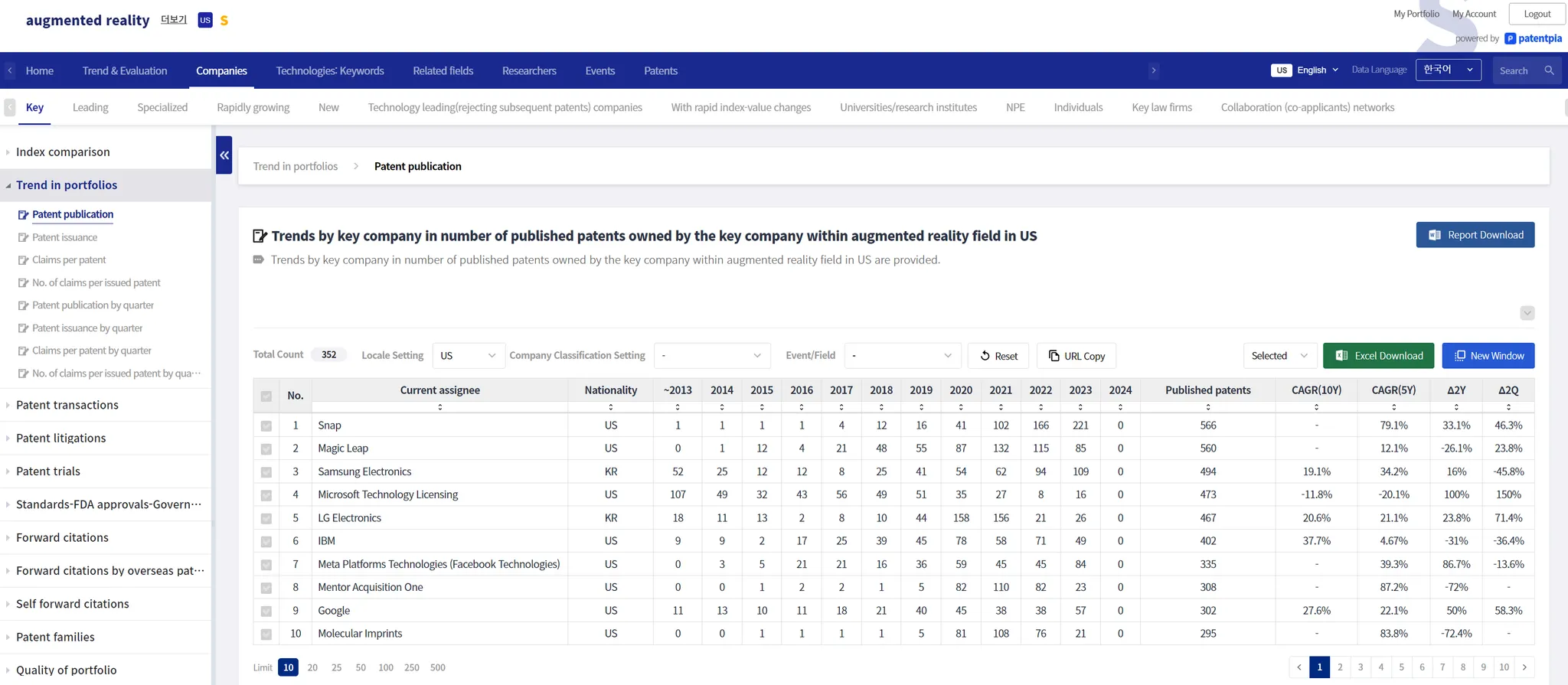Viewport: 1568px width, 685px height.
Task: Open the Researchers menu tab
Action: coord(529,71)
